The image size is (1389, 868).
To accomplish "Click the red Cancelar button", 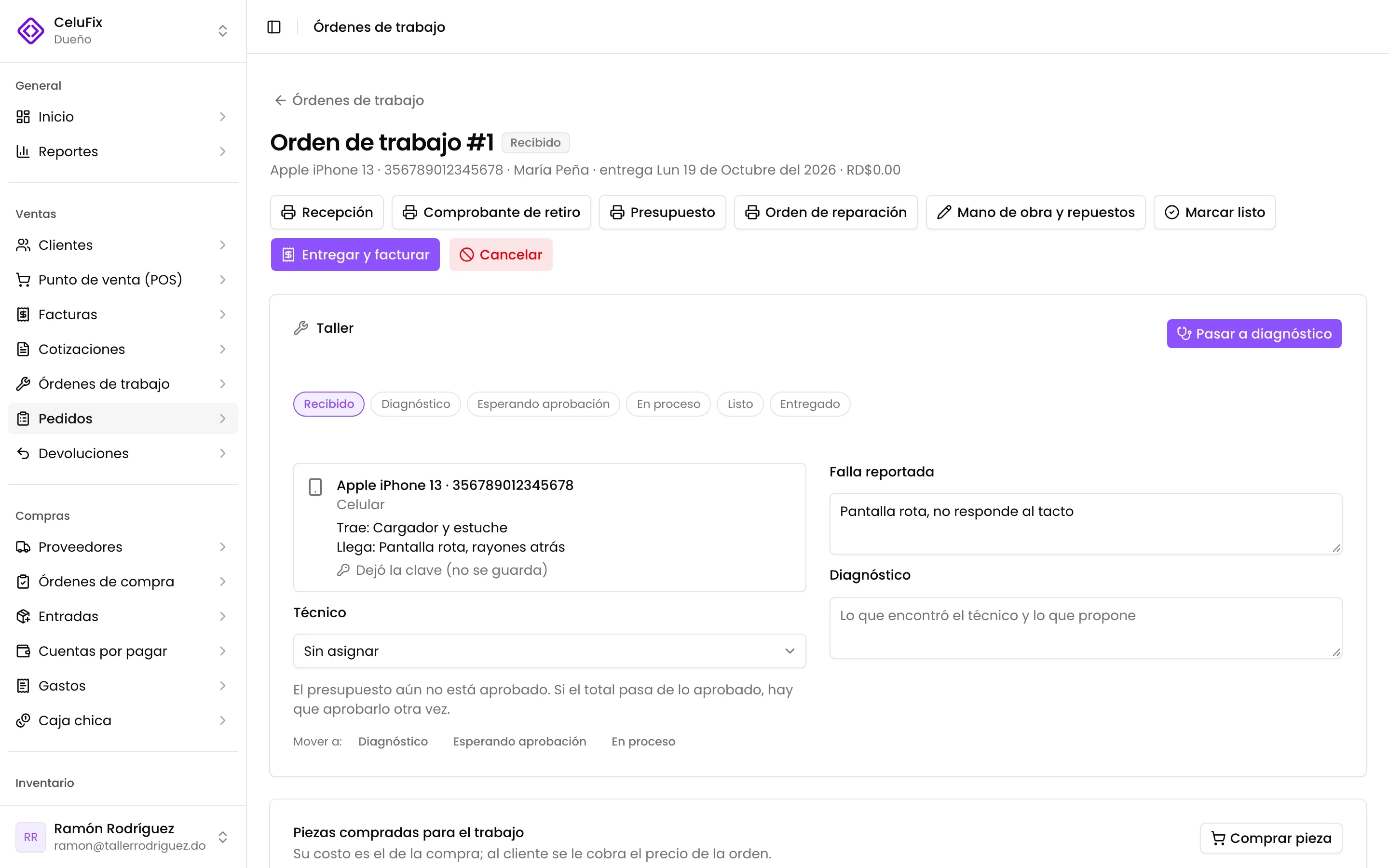I will point(501,254).
